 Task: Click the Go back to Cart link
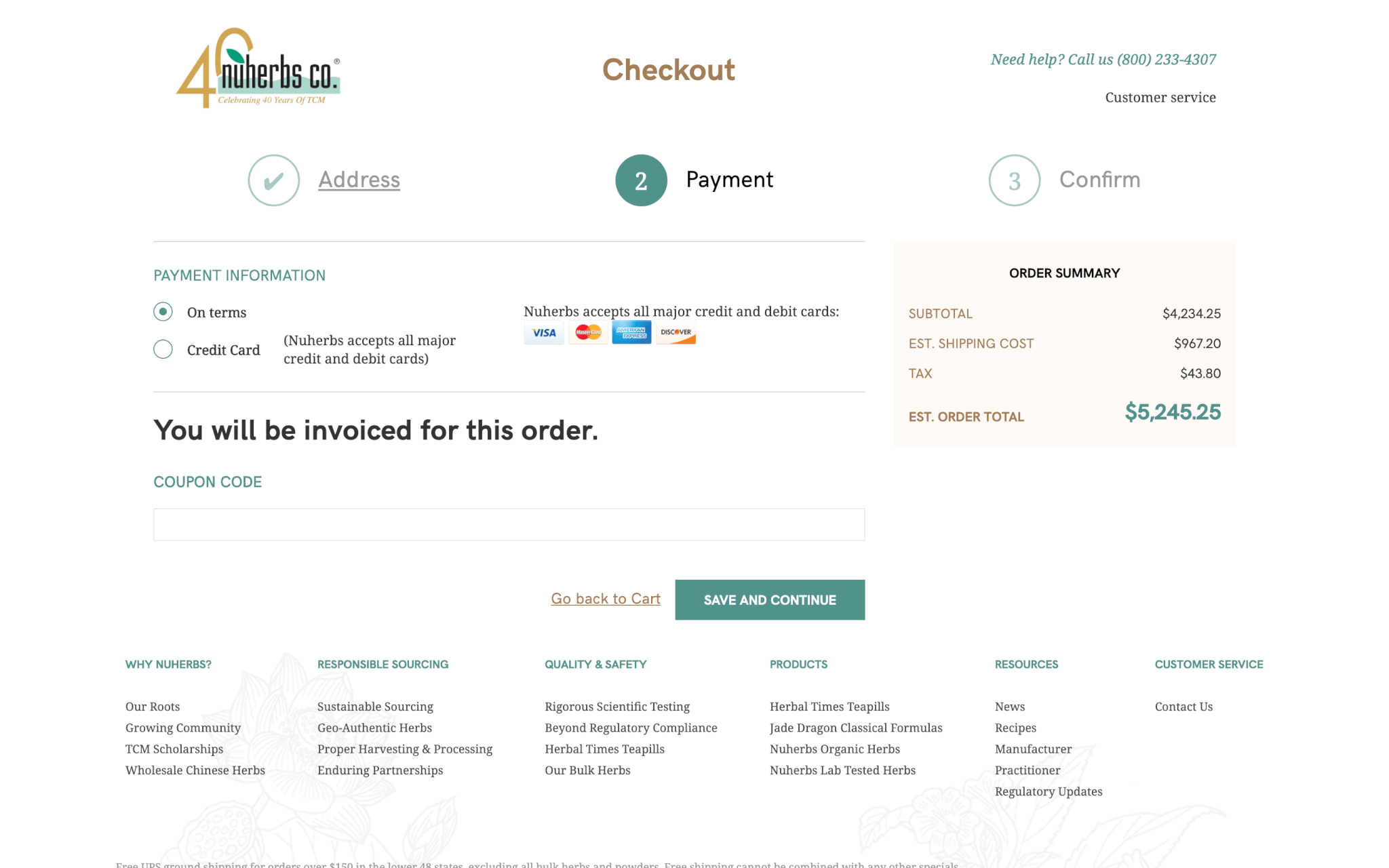(605, 599)
